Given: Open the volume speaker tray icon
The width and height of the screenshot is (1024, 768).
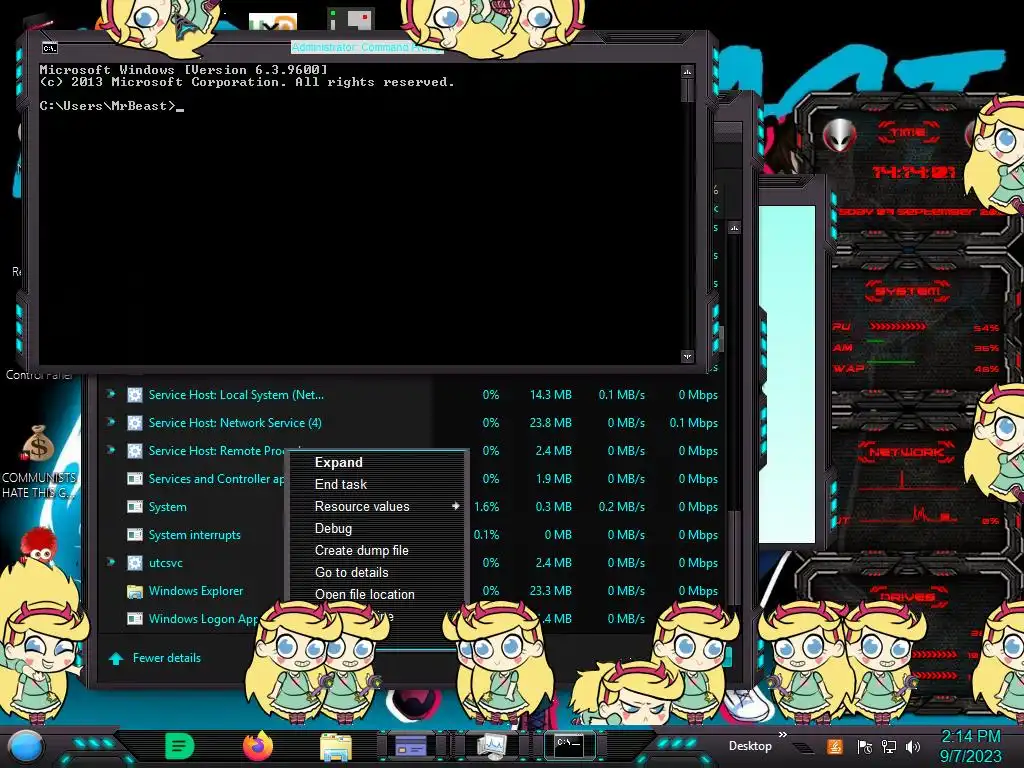Looking at the screenshot, I should 913,747.
